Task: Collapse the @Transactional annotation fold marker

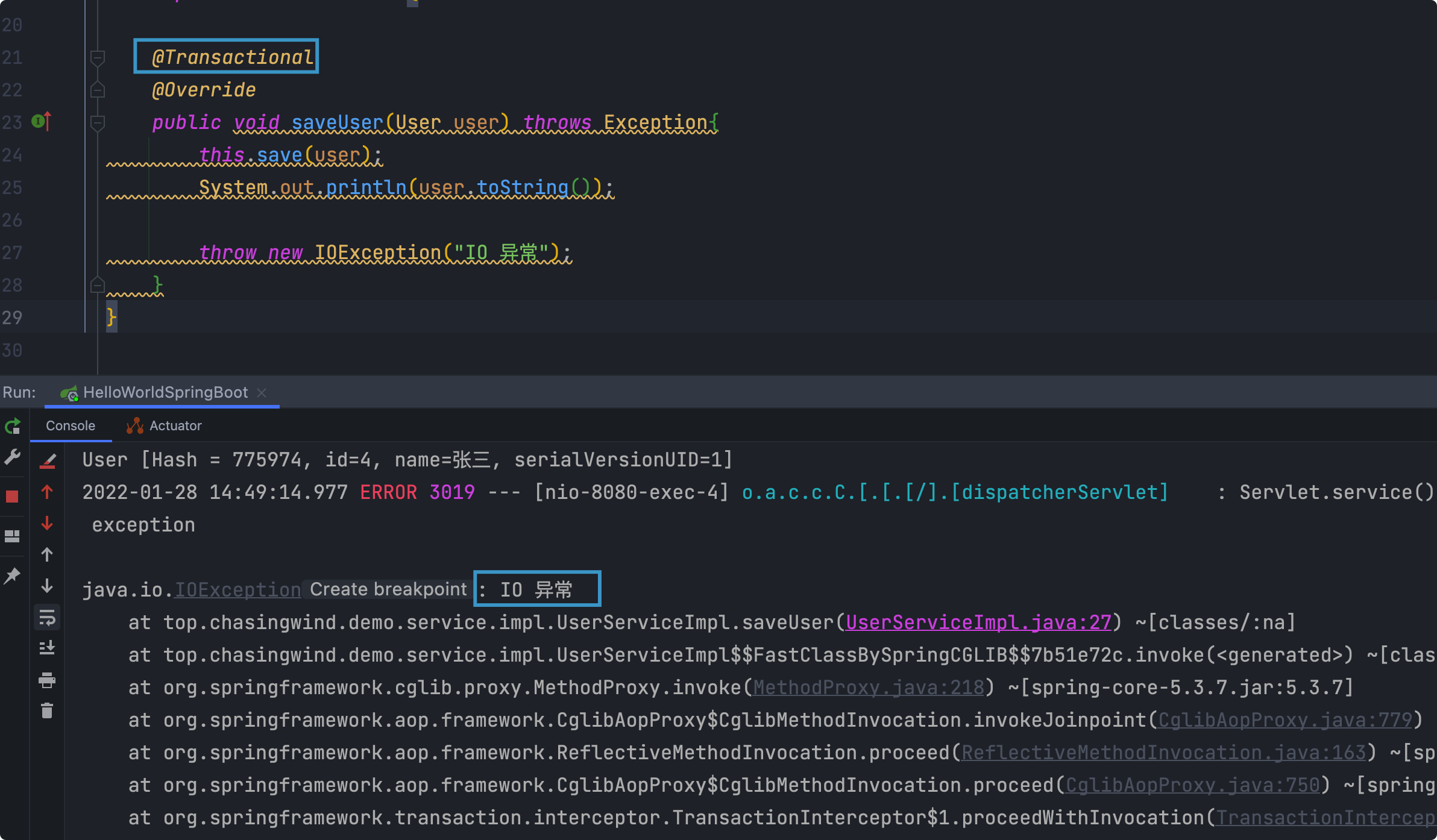Action: 97,58
